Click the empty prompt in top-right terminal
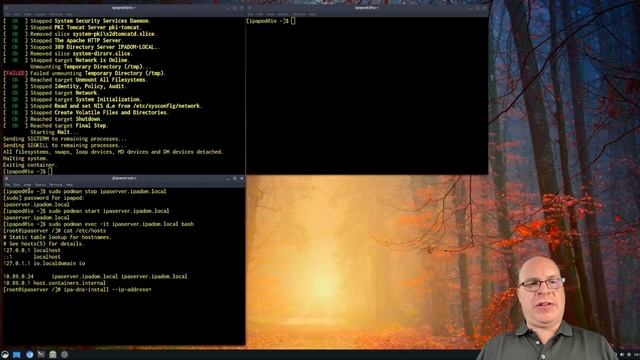The width and height of the screenshot is (640, 360). tap(271, 21)
